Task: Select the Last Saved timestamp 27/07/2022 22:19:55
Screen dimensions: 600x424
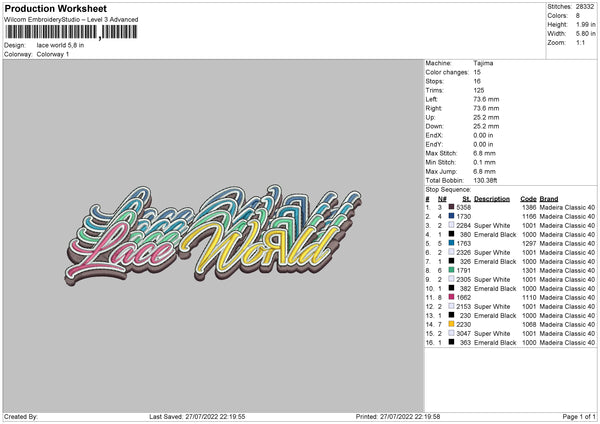Action: tap(215, 417)
